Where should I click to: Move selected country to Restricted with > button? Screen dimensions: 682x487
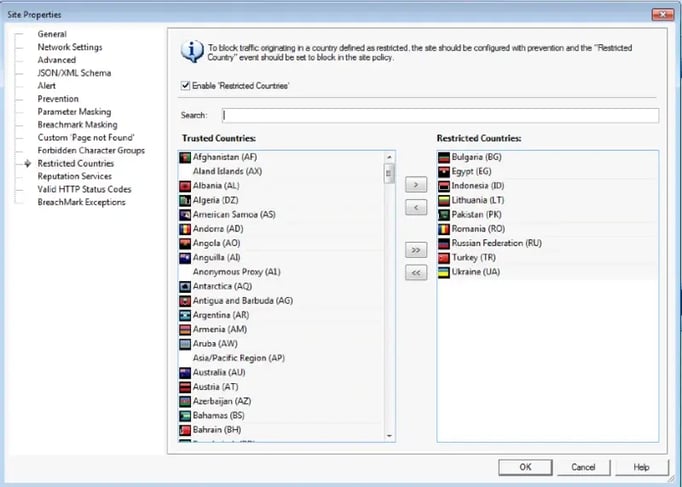(x=415, y=184)
